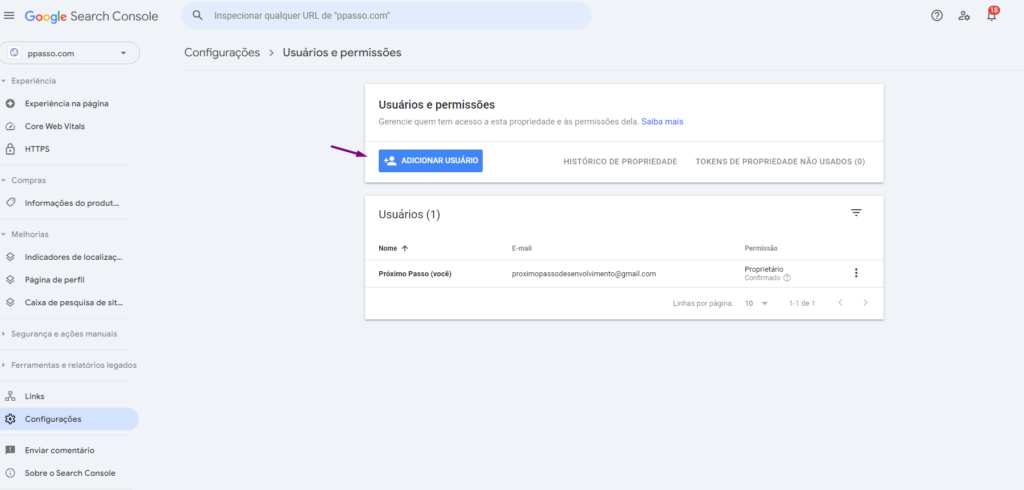Viewport: 1024px width, 490px height.
Task: Follow the Saiba mais link
Action: (662, 122)
